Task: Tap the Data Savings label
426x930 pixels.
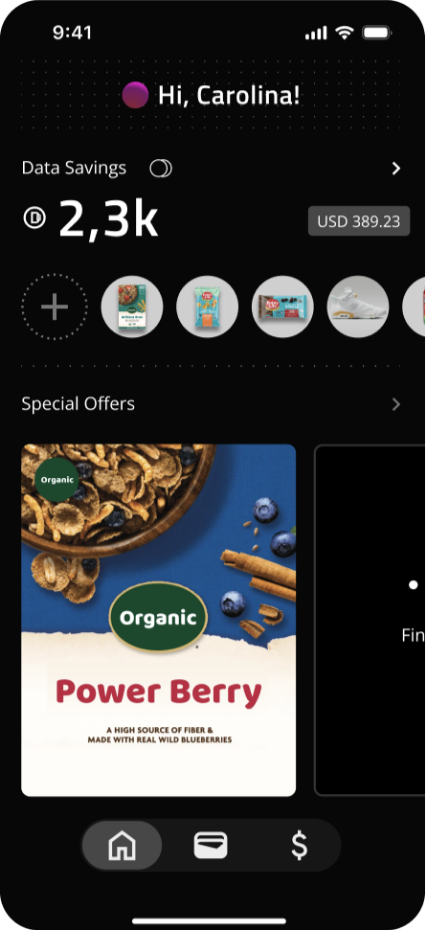Action: pyautogui.click(x=74, y=168)
